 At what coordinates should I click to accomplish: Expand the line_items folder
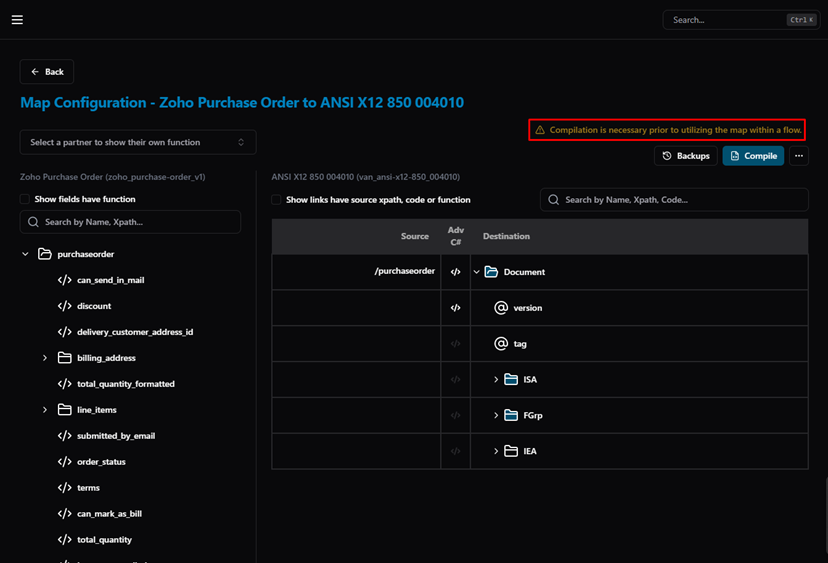tap(45, 410)
